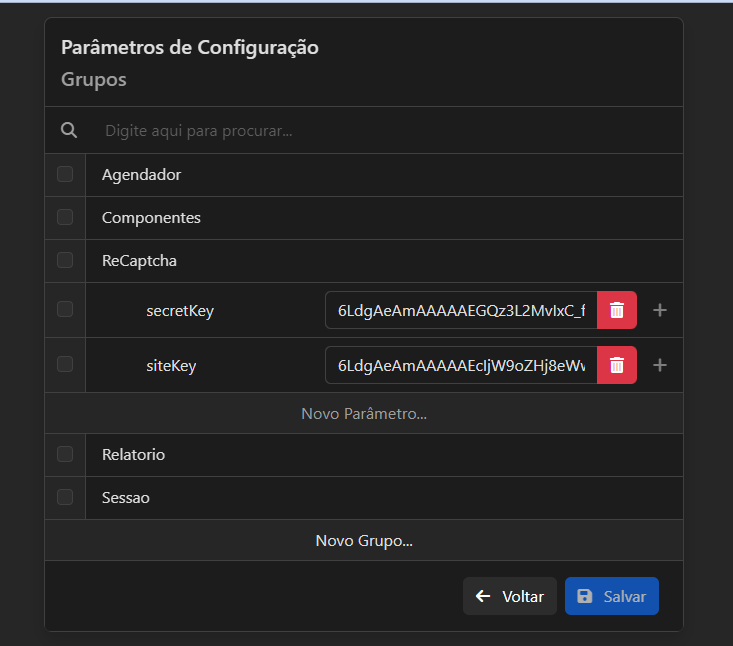Expand the Sessao group

(384, 498)
